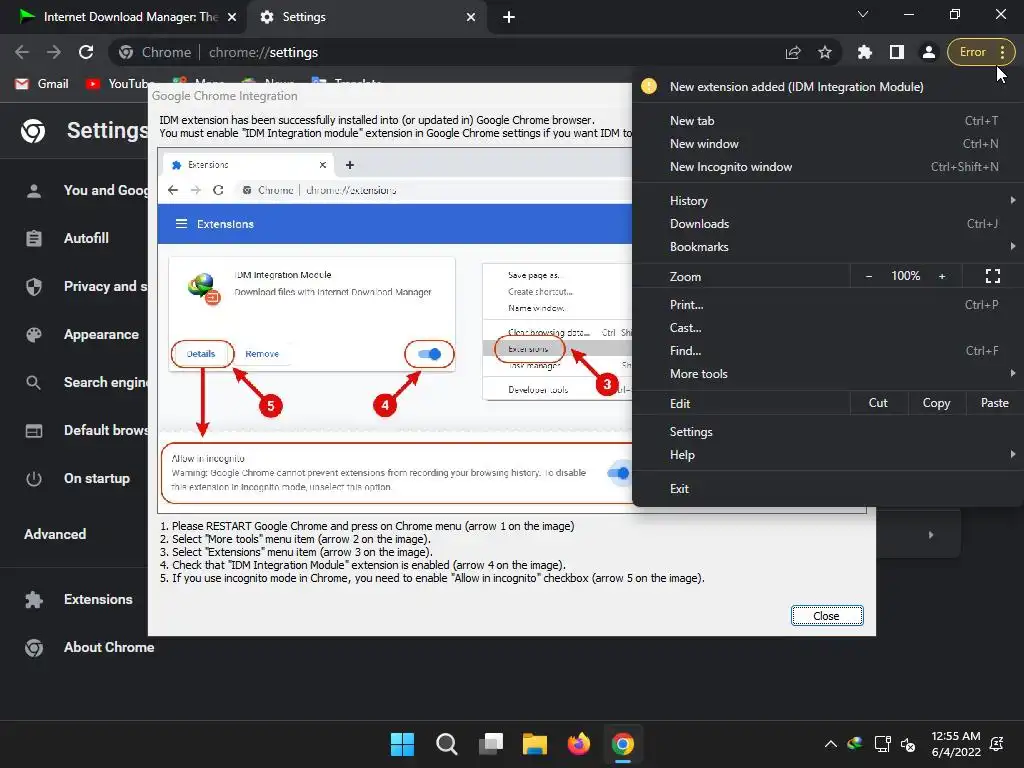Close the Google Chrome Integration dialog
The height and width of the screenshot is (768, 1024).
click(x=827, y=616)
